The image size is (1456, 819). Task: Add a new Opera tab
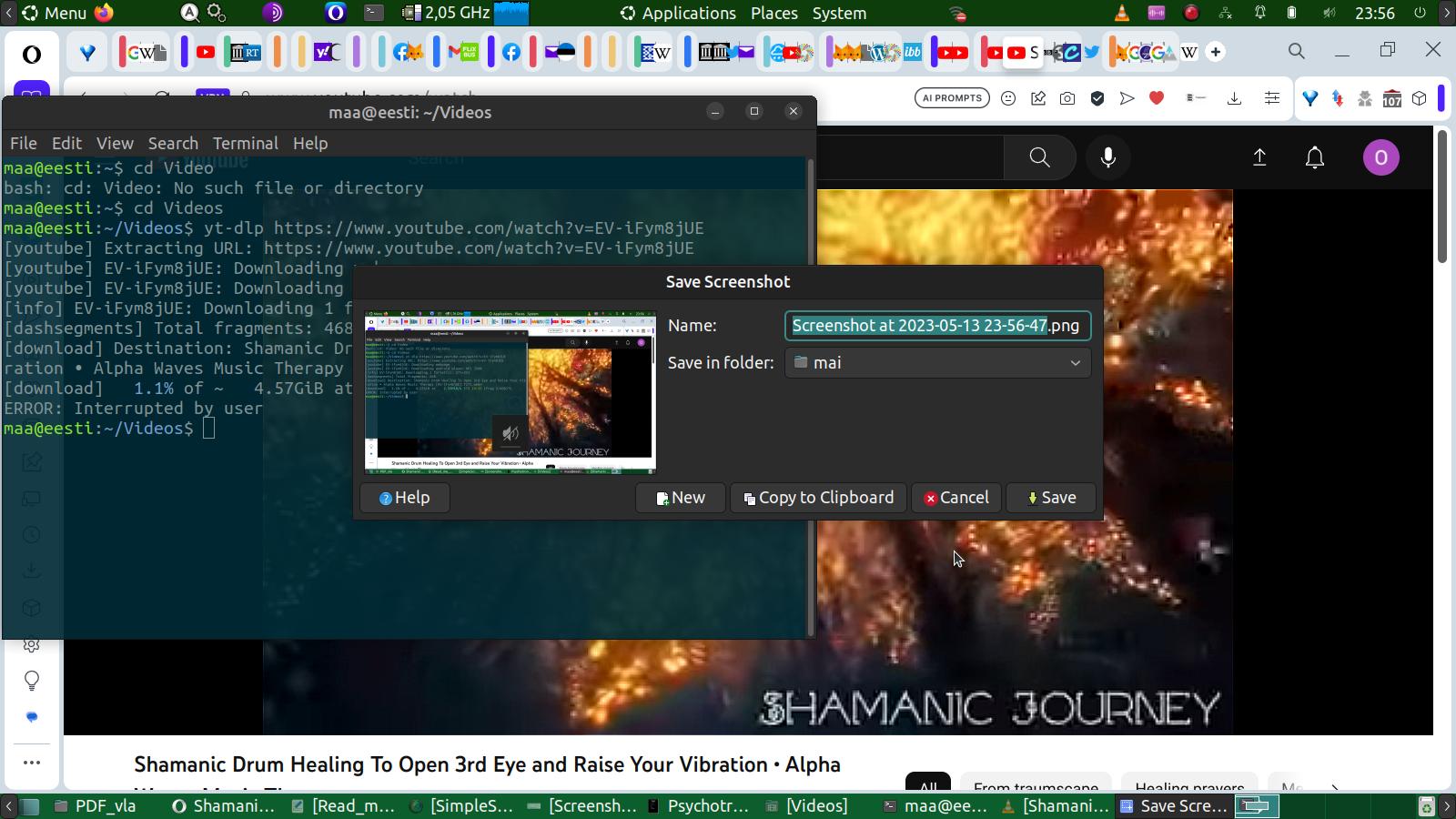(x=1216, y=52)
